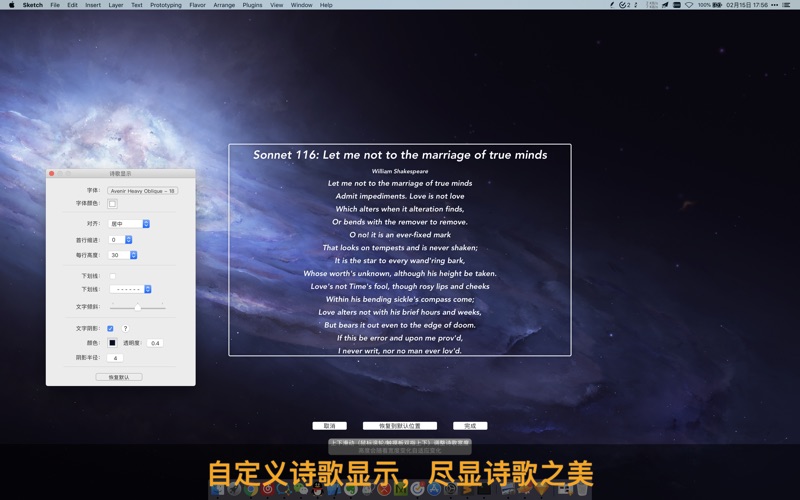Viewport: 800px width, 500px height.
Task: Click the checkmark task counter status icon
Action: (x=624, y=5)
